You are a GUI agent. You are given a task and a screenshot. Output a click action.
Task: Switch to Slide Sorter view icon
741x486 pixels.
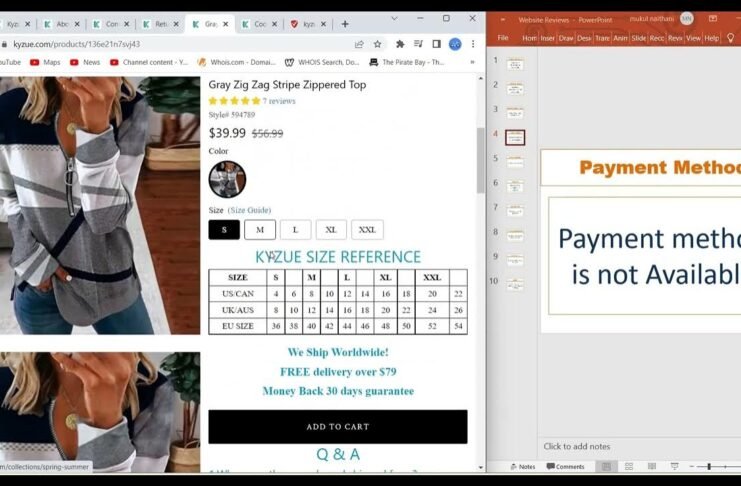click(x=628, y=467)
